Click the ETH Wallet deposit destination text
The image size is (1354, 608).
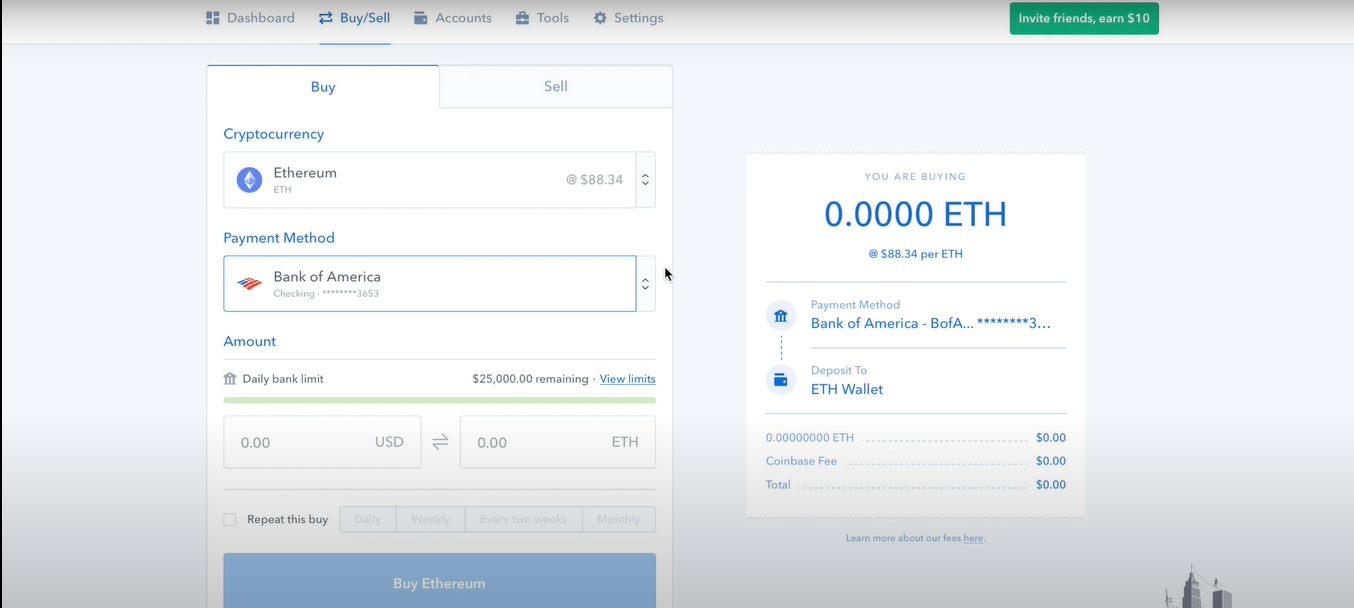tap(847, 389)
